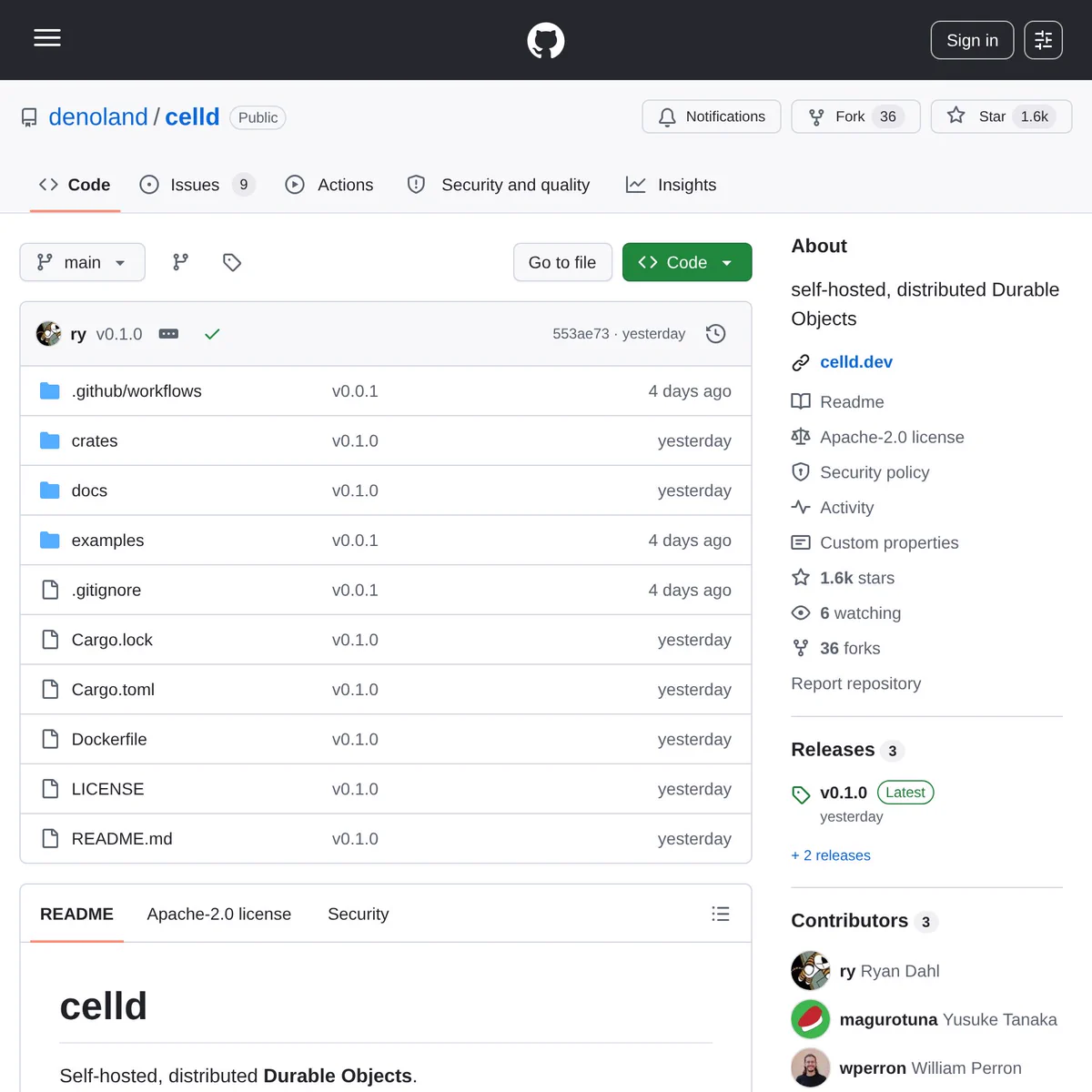Open the hamburger navigation menu
The image size is (1092, 1092).
(47, 38)
